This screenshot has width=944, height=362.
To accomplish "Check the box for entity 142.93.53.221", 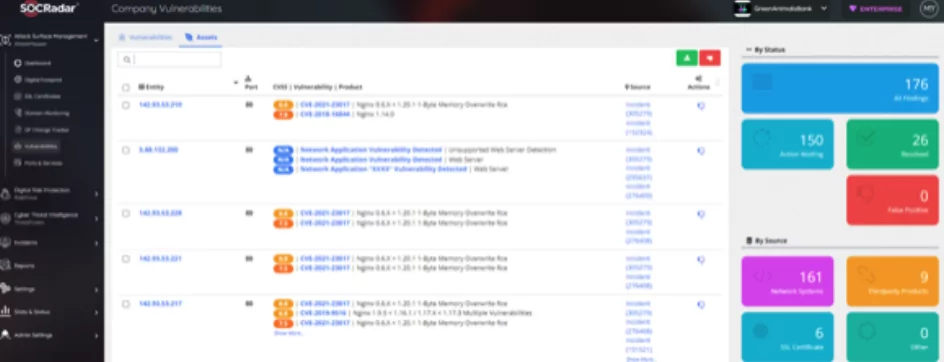I will (126, 258).
